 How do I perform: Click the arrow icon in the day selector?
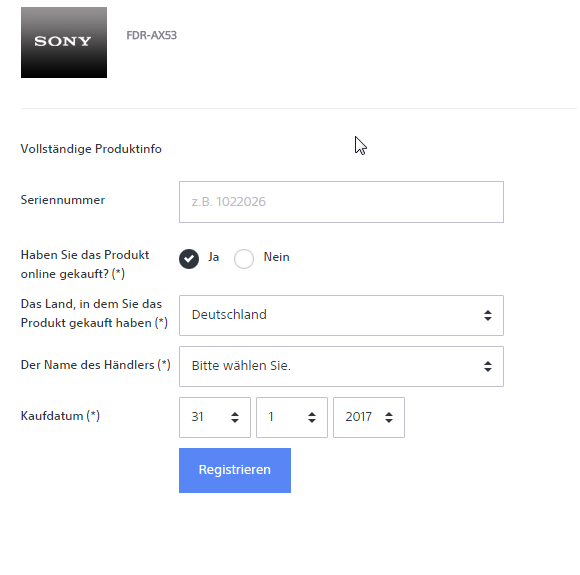[235, 417]
